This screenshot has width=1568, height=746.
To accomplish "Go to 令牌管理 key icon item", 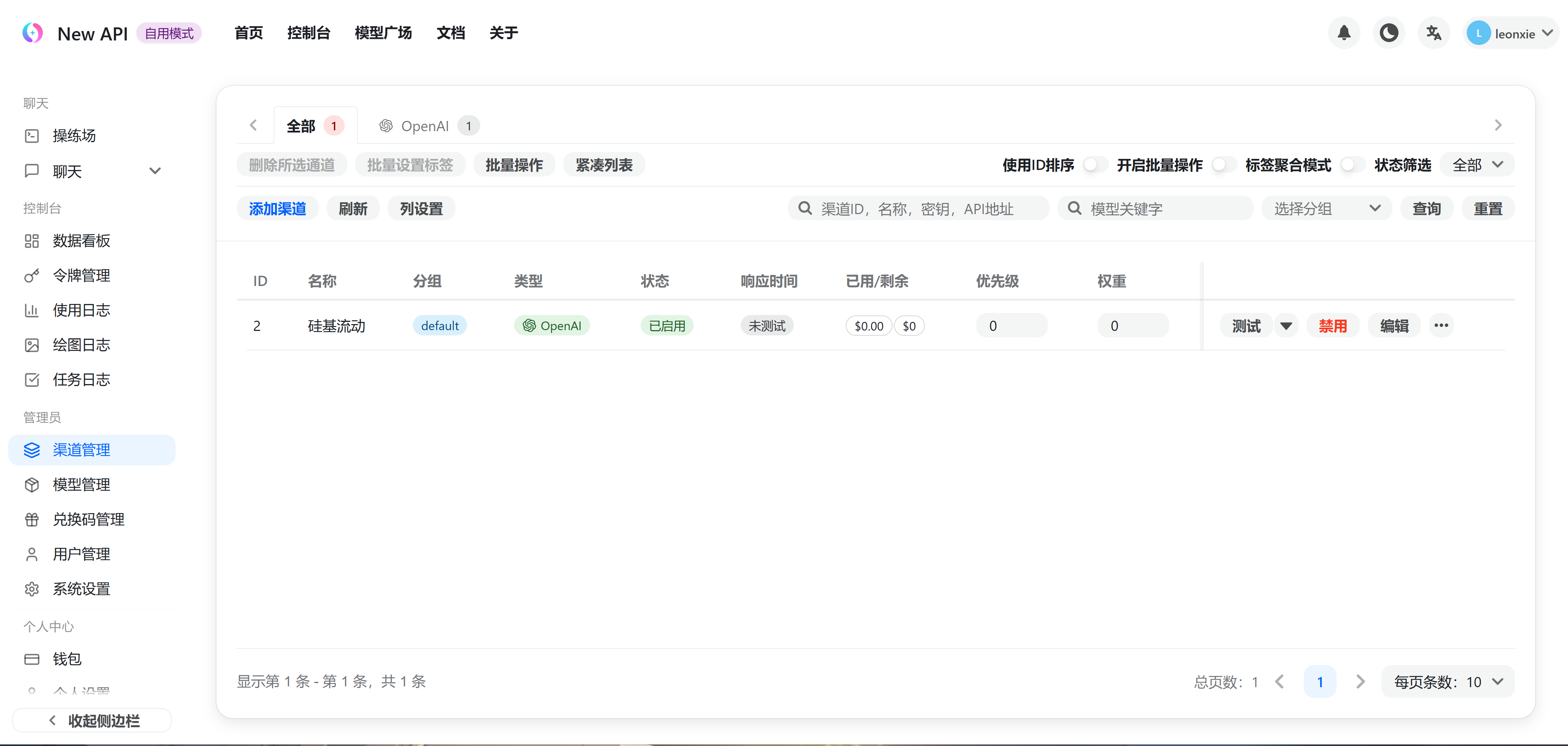I will [81, 275].
